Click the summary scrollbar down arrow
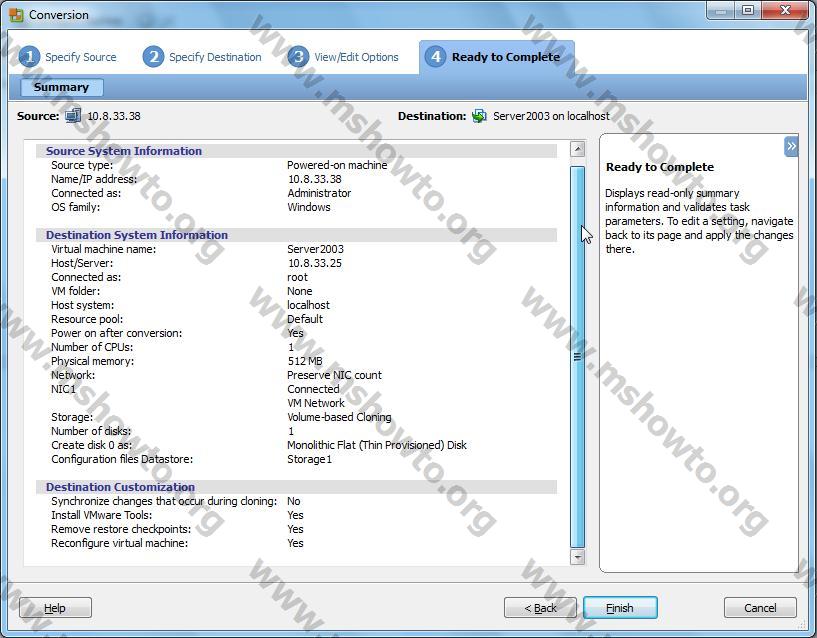 (x=577, y=556)
